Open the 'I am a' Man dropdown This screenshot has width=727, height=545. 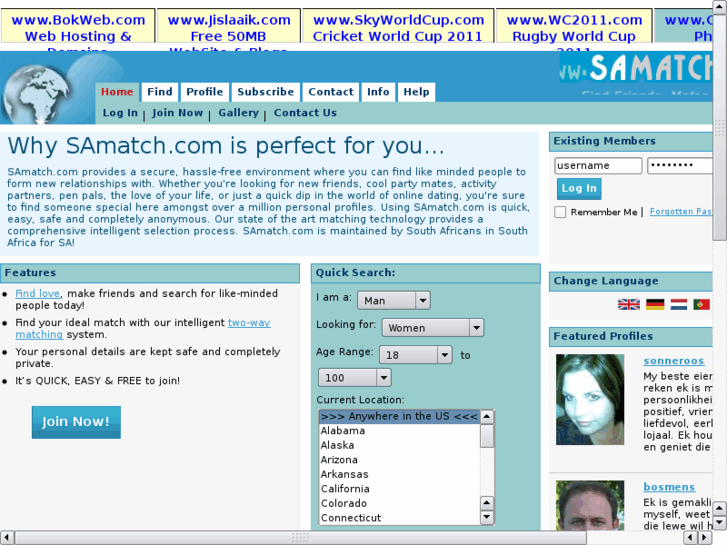(x=394, y=301)
